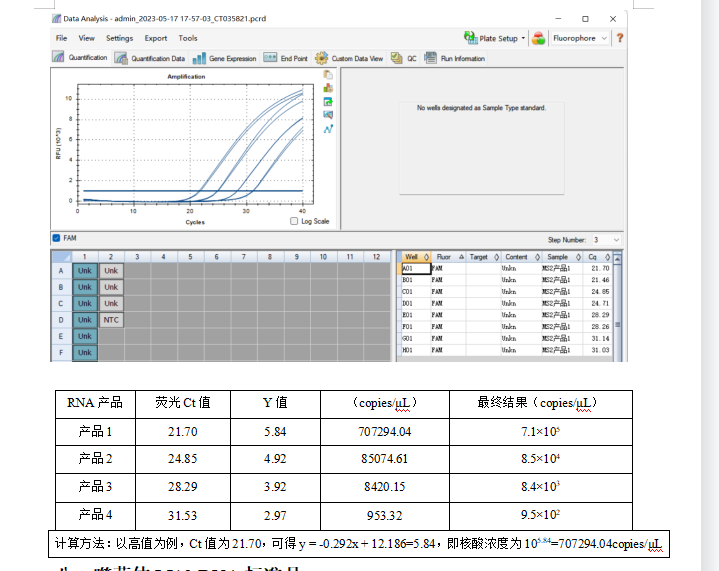Switch to the Gene Expression tab
This screenshot has width=719, height=571.
[225, 58]
